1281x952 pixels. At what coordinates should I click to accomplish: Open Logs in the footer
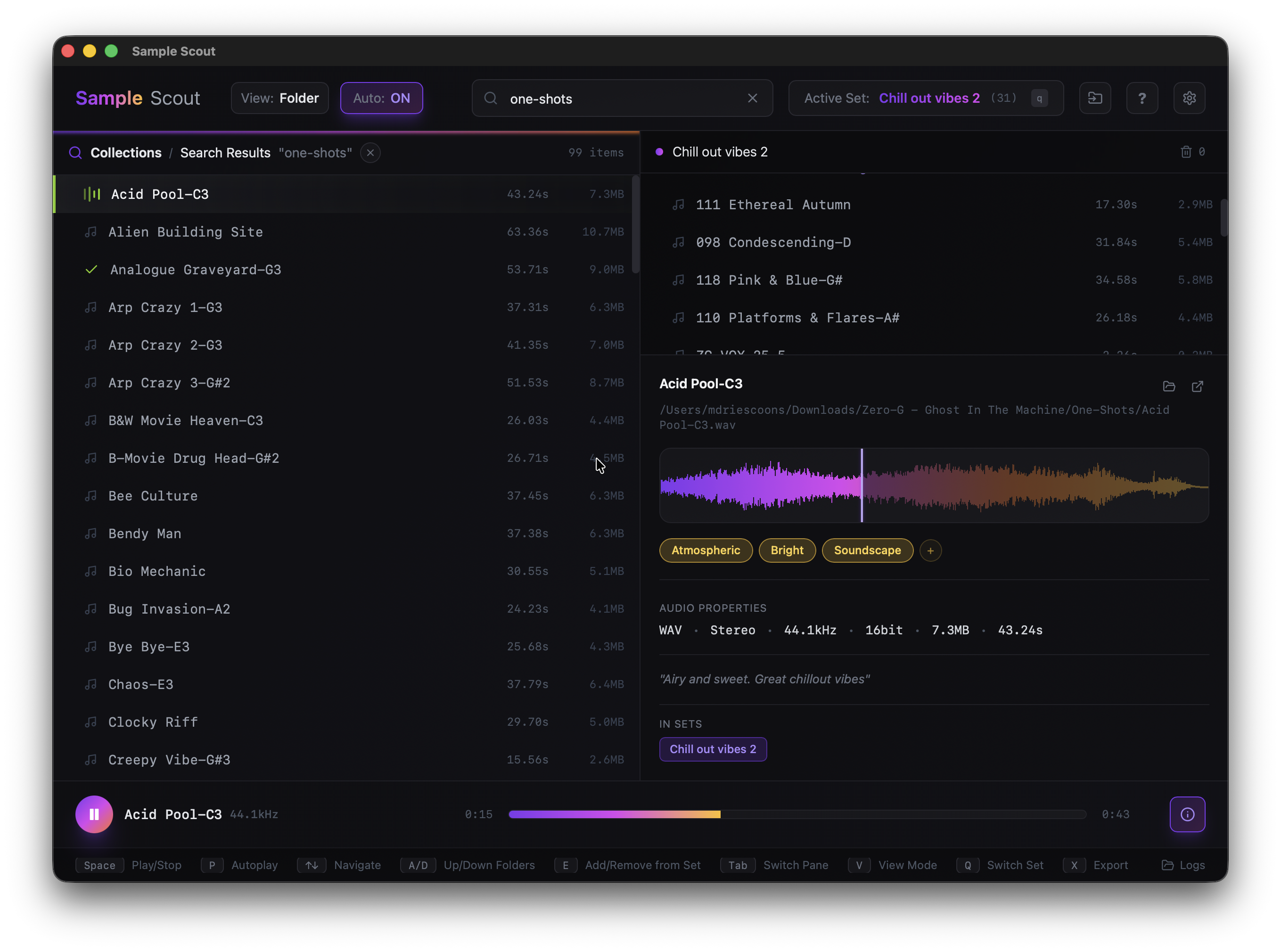[x=1182, y=865]
